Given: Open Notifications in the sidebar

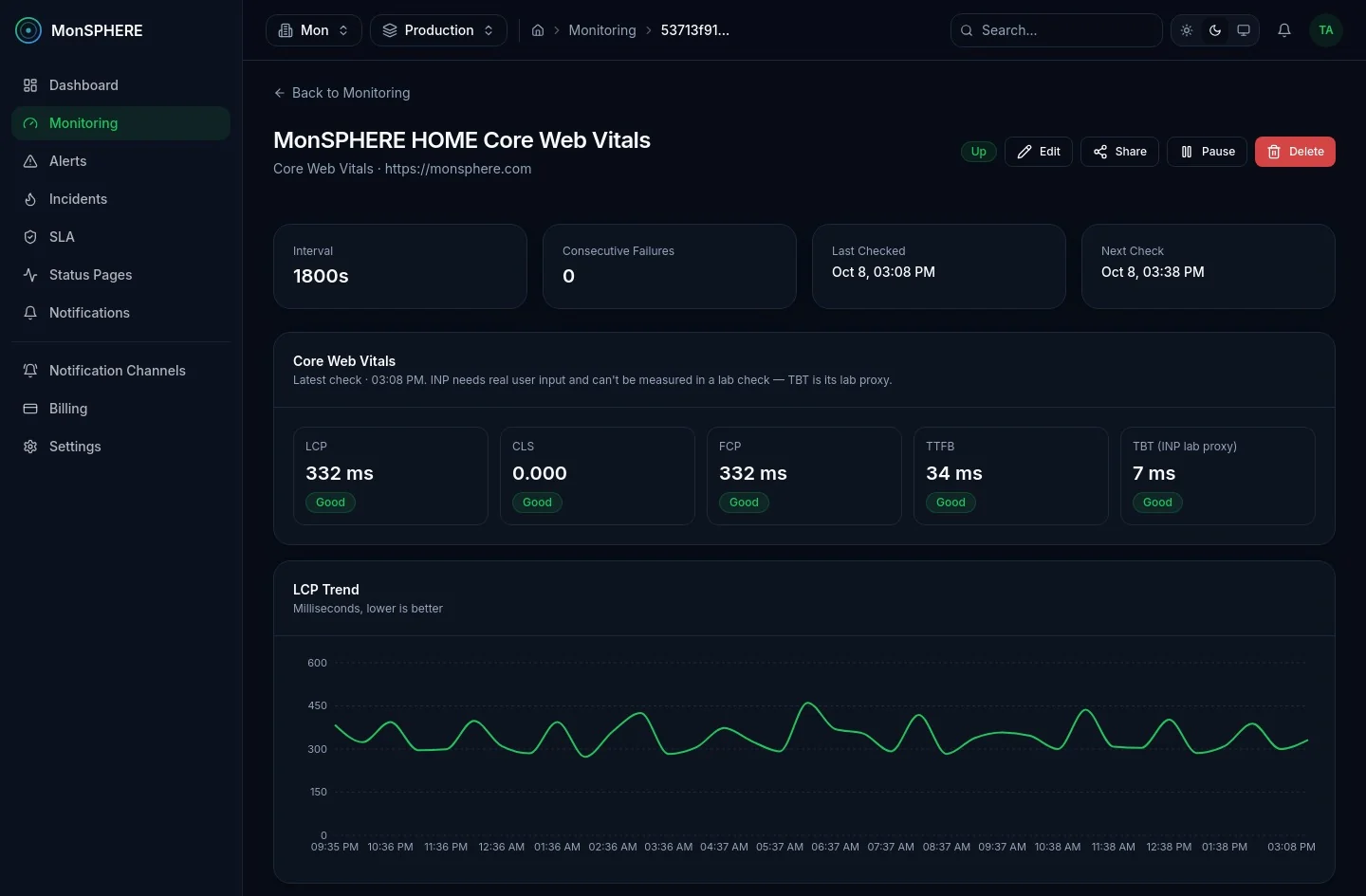Looking at the screenshot, I should (x=120, y=313).
